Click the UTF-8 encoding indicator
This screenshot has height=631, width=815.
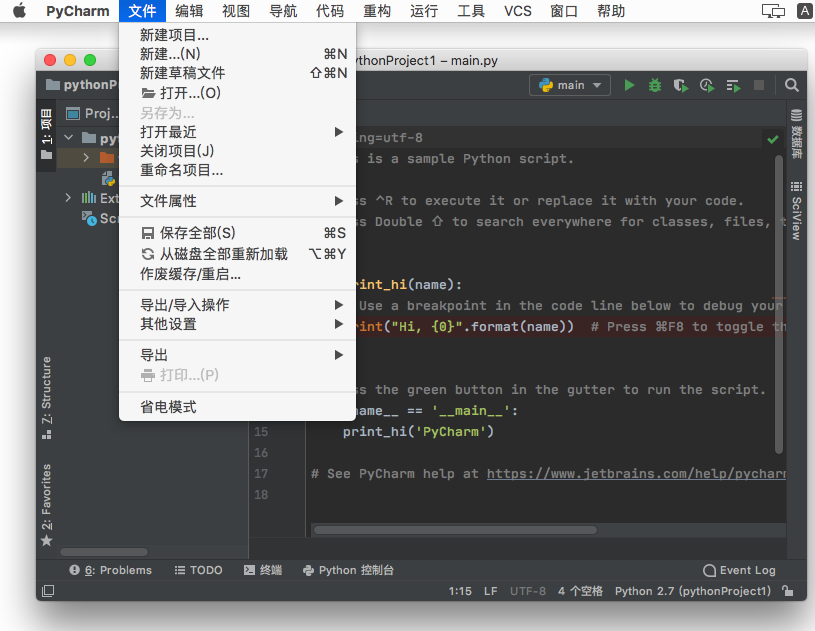528,591
